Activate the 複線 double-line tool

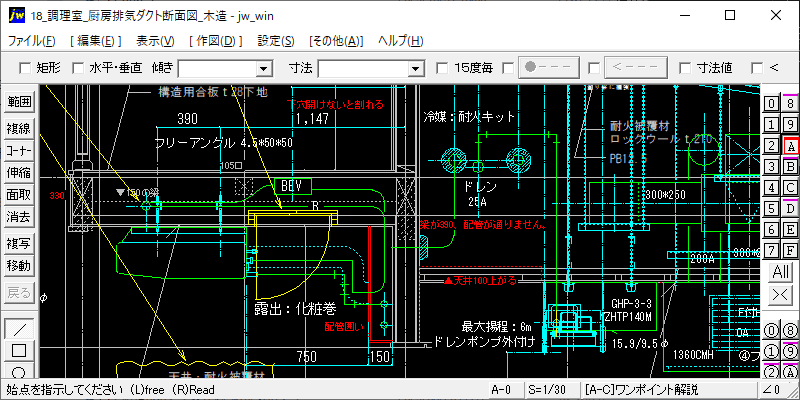[19, 128]
